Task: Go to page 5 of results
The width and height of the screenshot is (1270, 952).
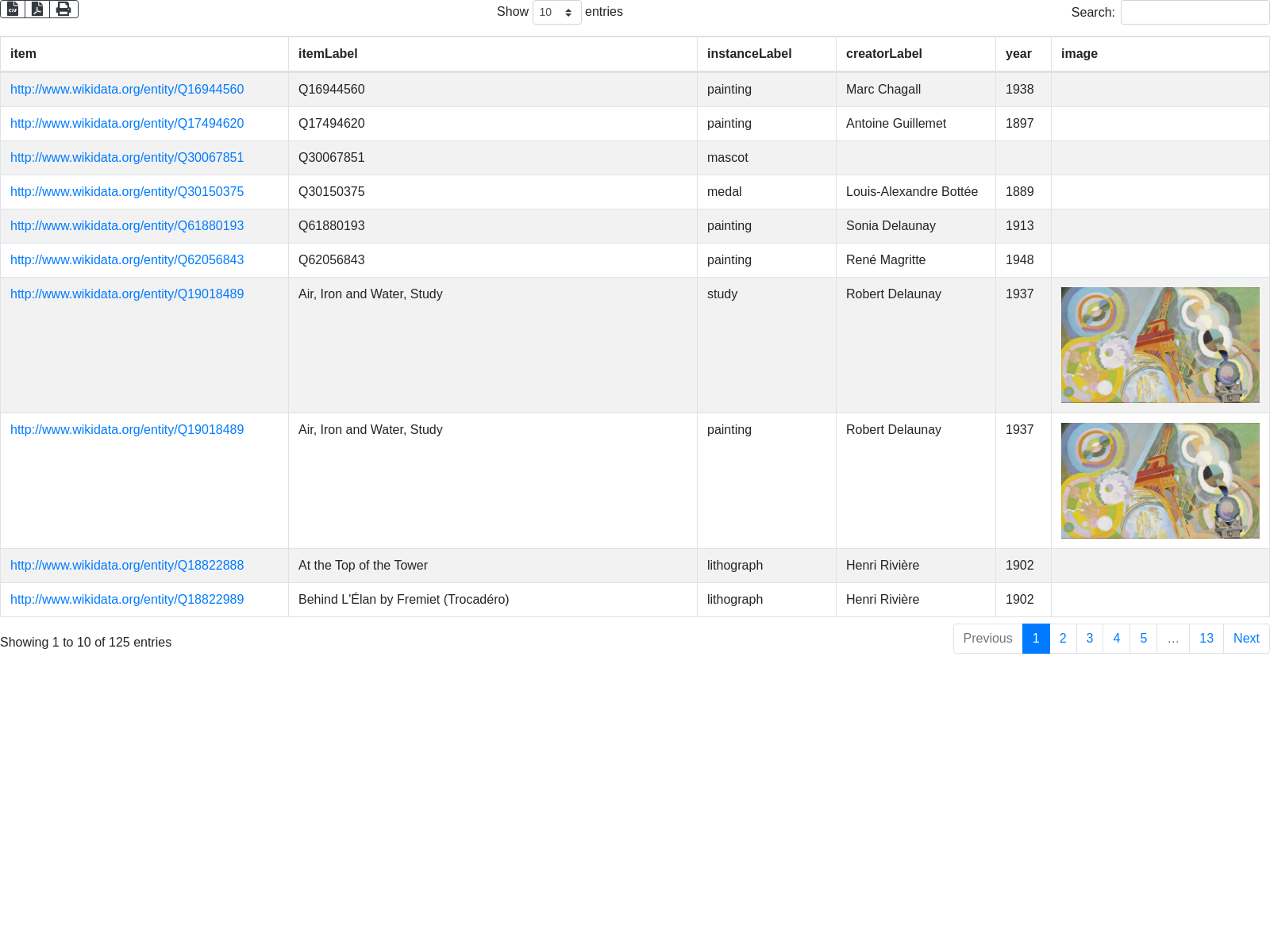Action: click(x=1143, y=639)
